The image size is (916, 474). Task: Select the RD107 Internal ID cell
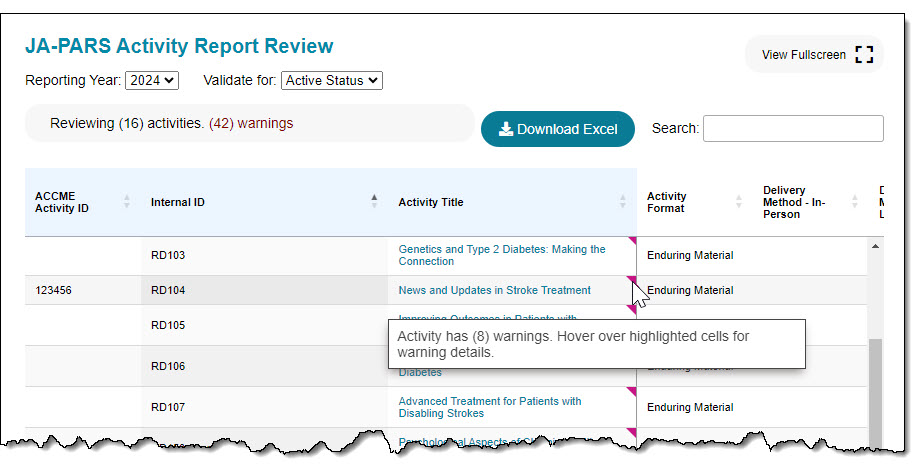[x=264, y=407]
